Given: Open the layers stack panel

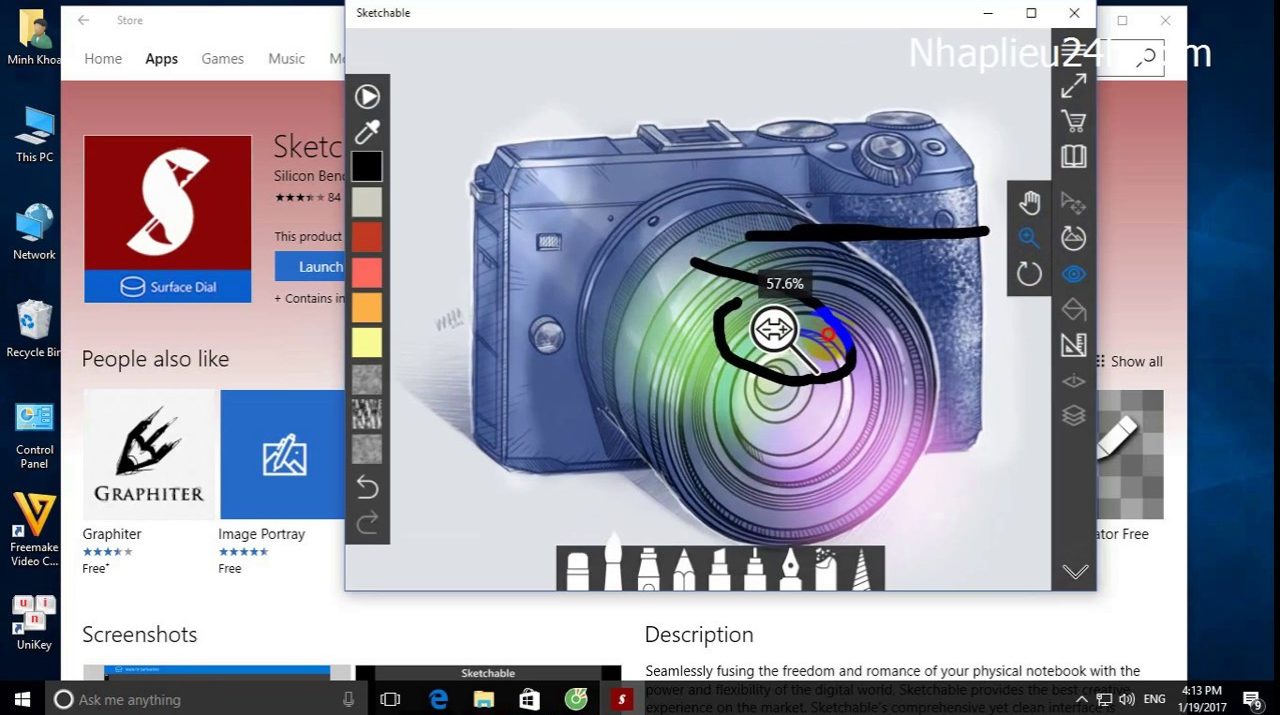Looking at the screenshot, I should [1074, 415].
